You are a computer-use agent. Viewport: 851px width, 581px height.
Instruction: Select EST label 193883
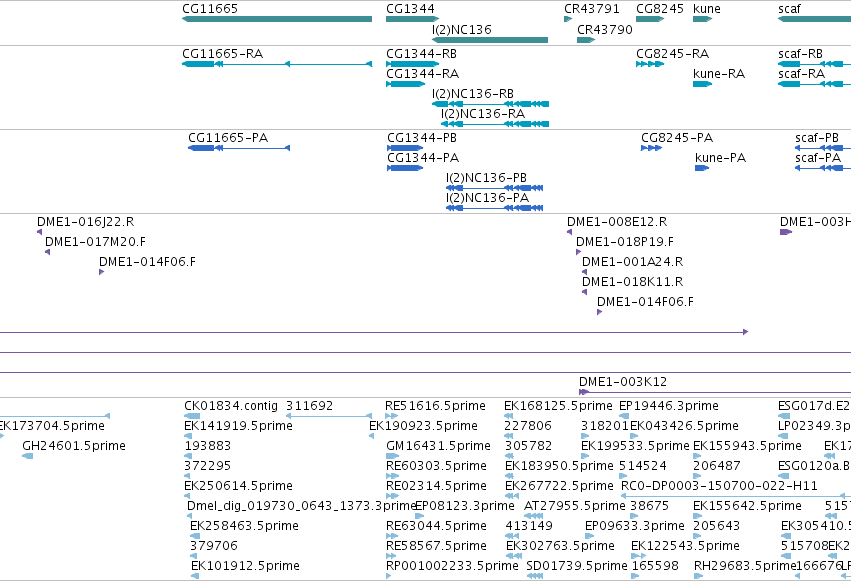207,446
